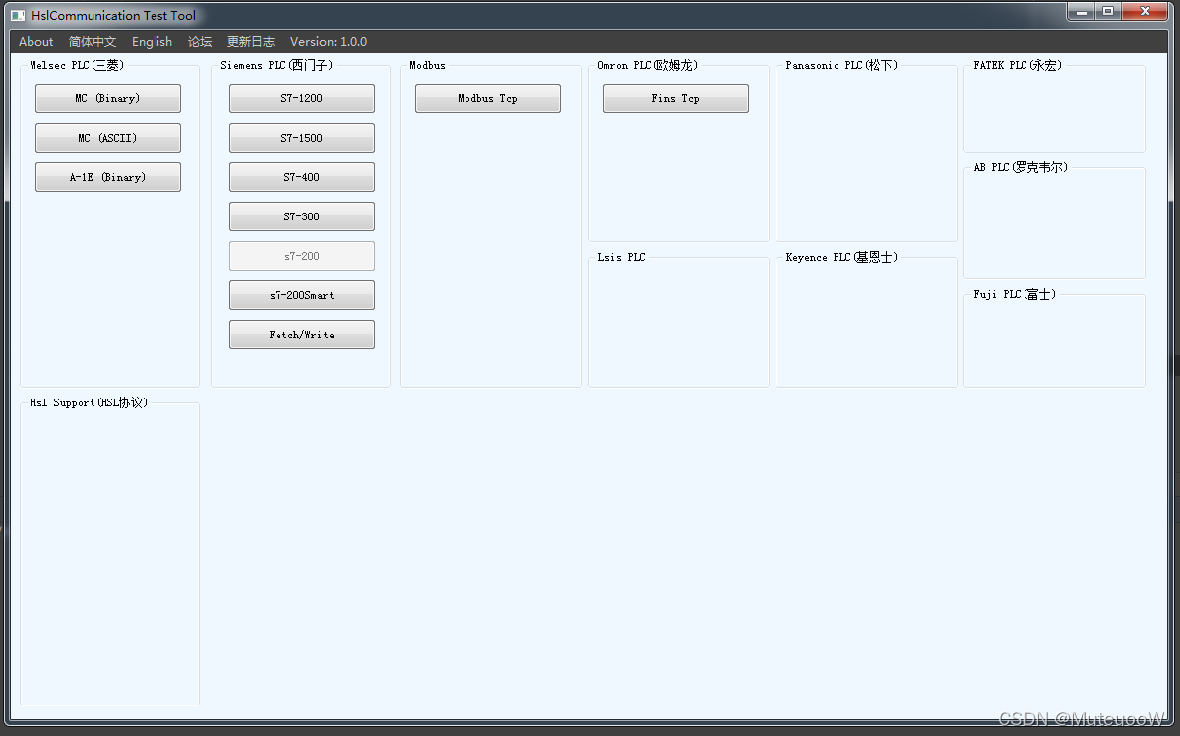Click the Siemens PLC (西门子) group label
The width and height of the screenshot is (1180, 736).
point(276,65)
